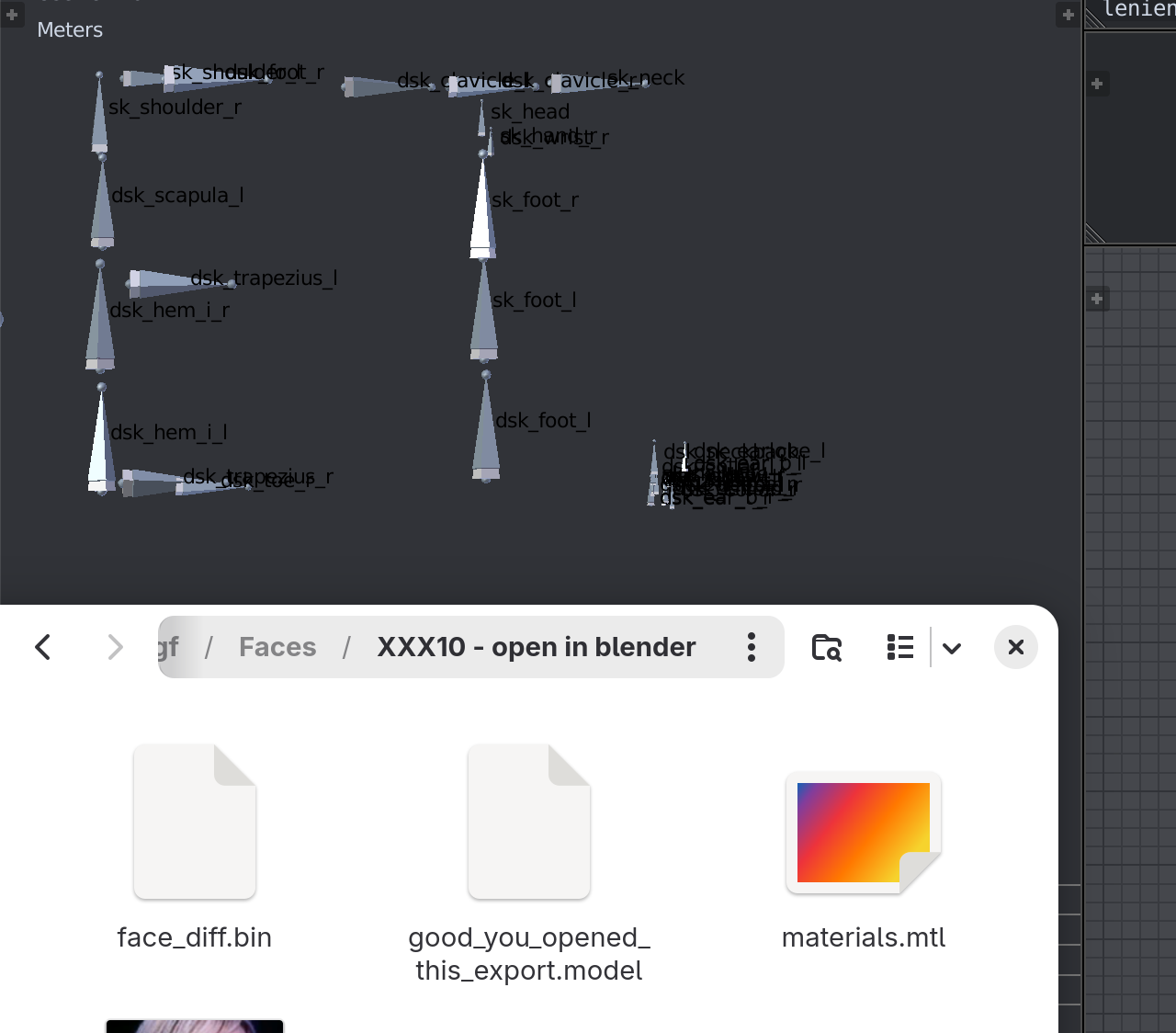Go back in the file browser
1176x1033 pixels.
(43, 647)
